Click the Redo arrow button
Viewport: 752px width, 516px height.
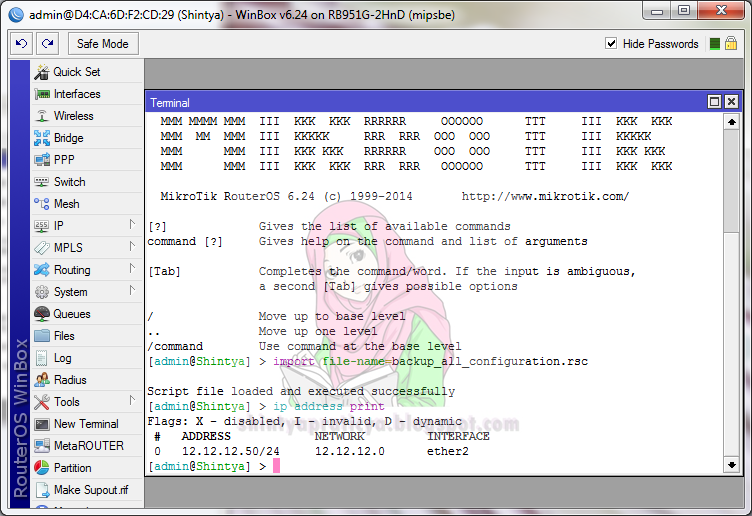47,44
